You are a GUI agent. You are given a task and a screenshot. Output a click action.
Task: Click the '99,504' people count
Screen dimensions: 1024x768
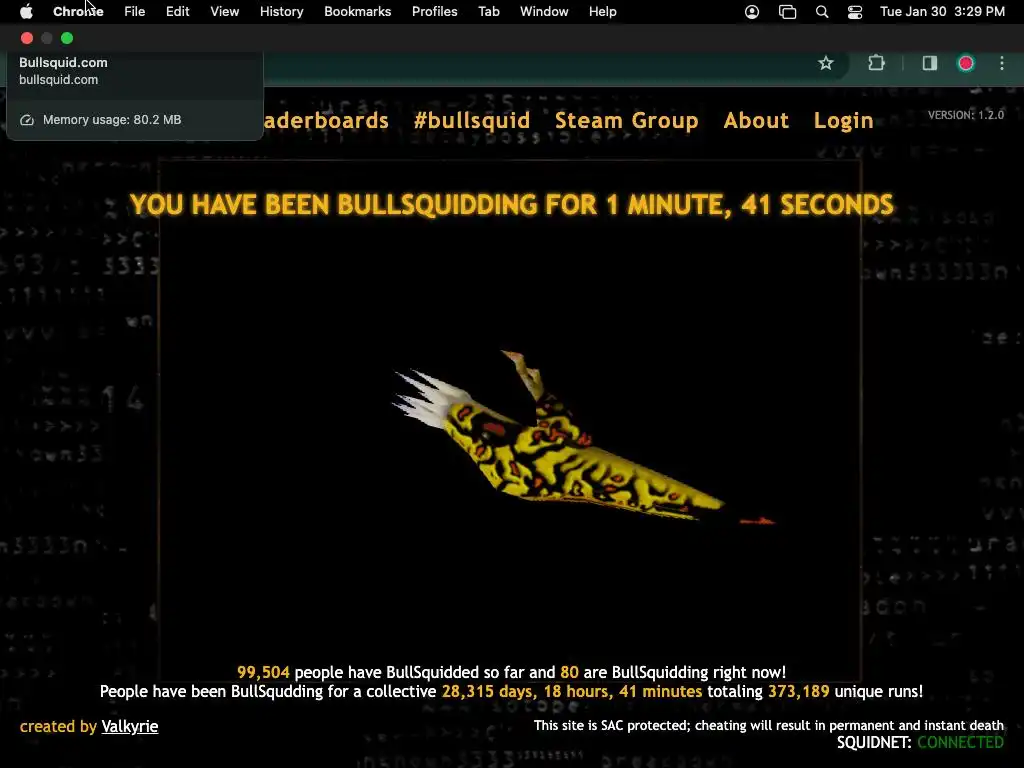[263, 673]
